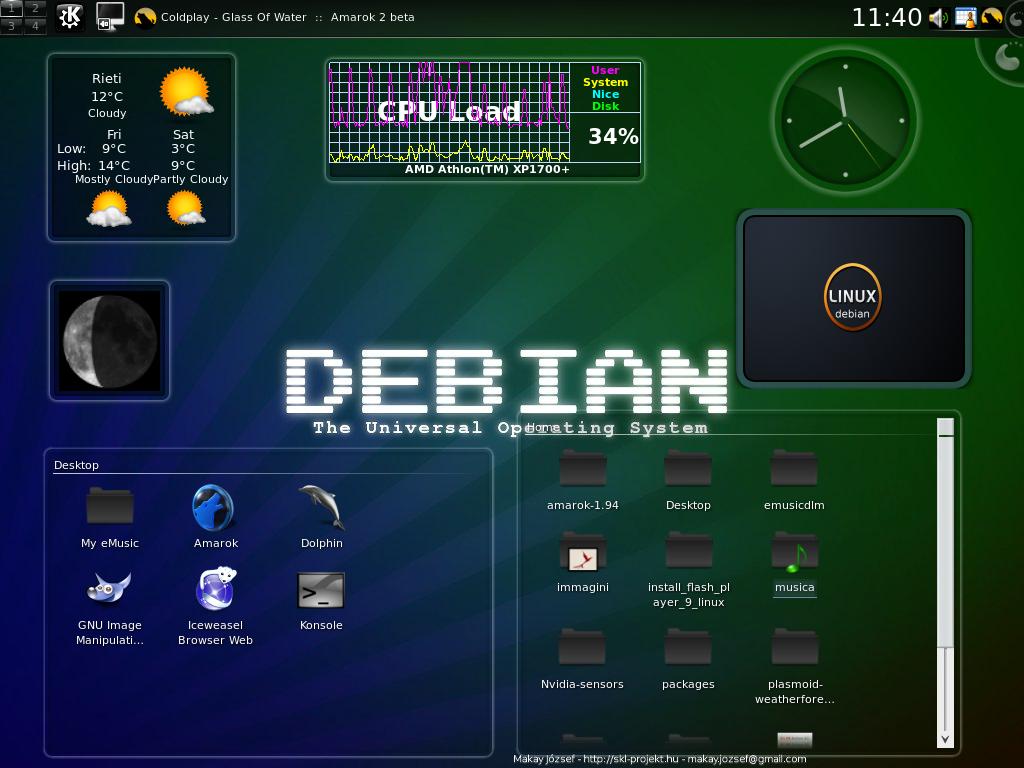Image resolution: width=1024 pixels, height=768 pixels.
Task: Select the Amarok task in the taskbar
Action: coord(274,17)
